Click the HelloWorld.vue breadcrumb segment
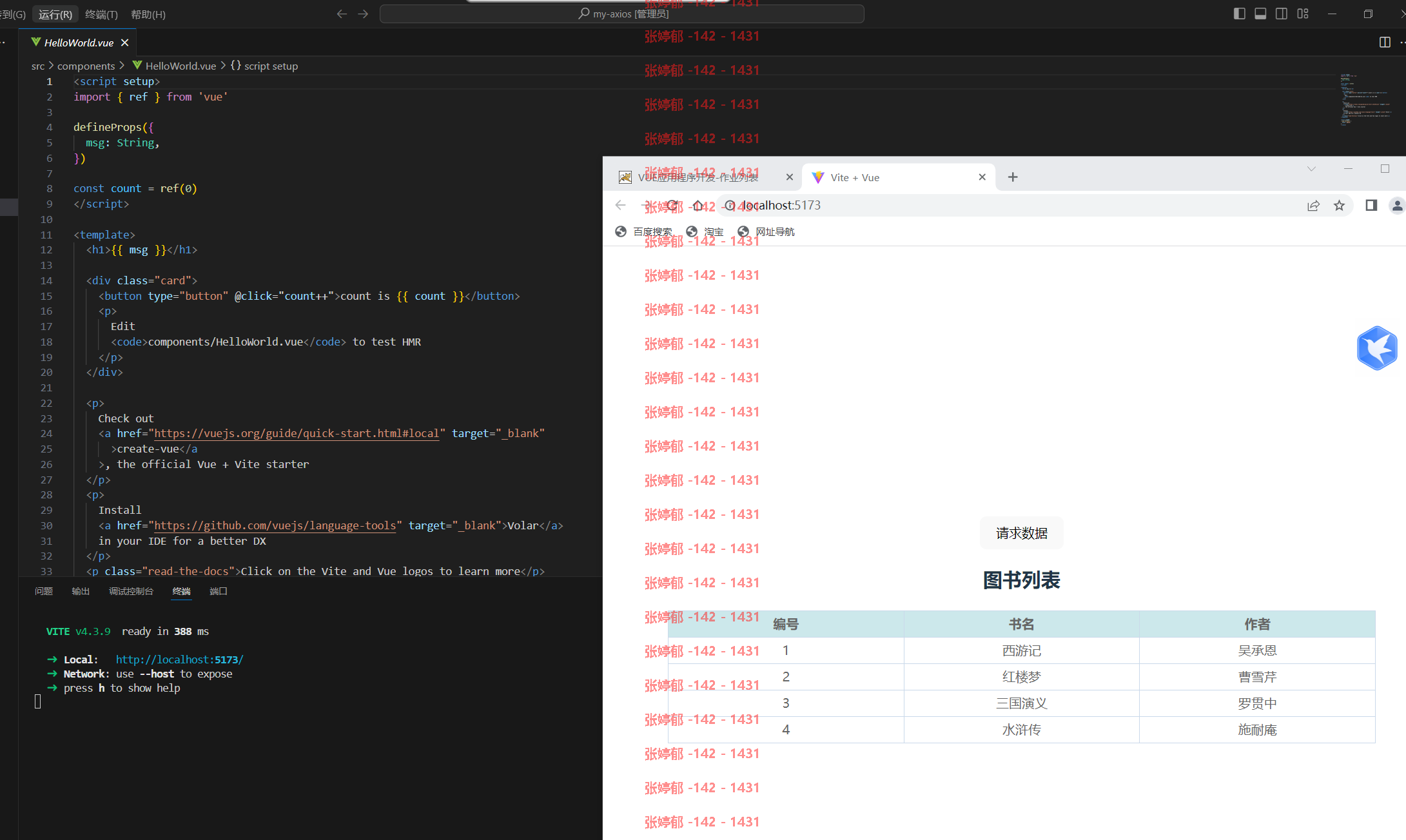 175,66
